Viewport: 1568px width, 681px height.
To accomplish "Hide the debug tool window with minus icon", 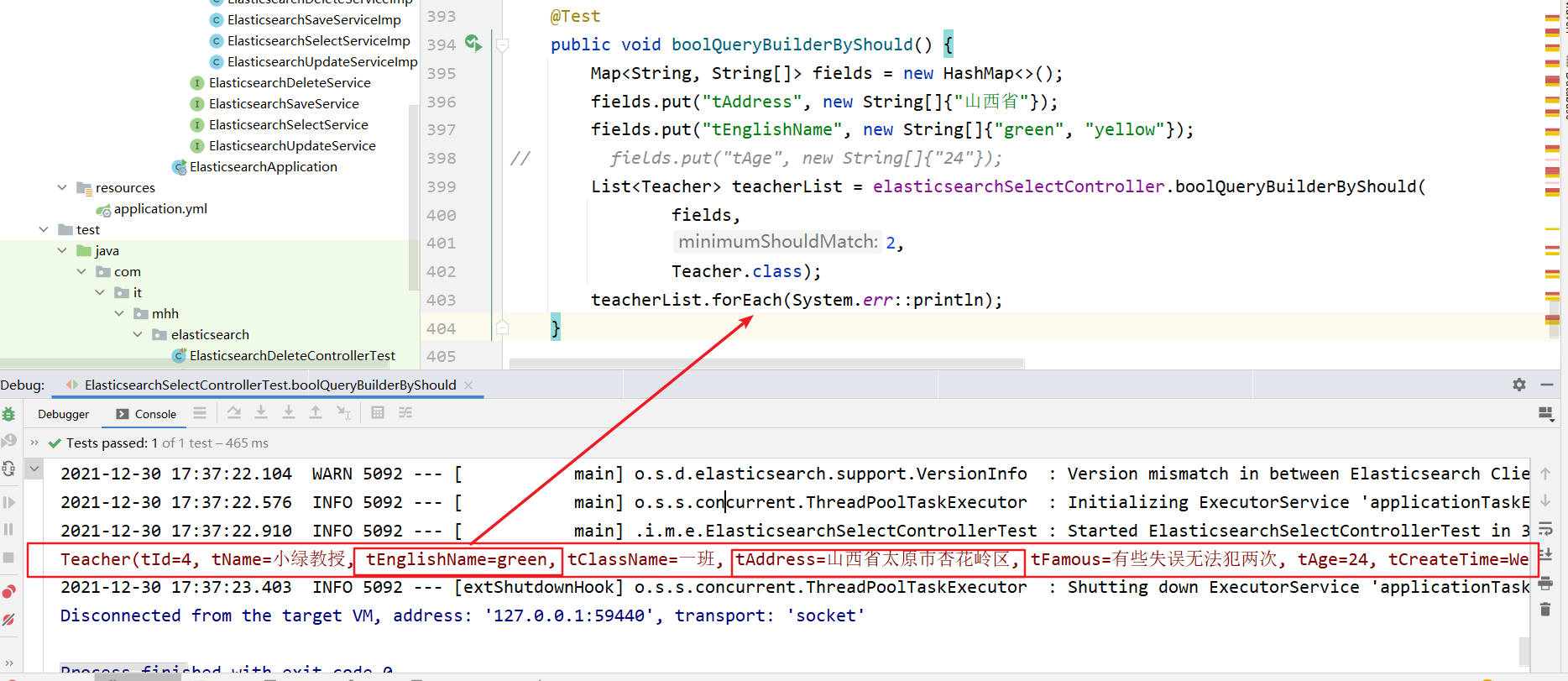I will tap(1547, 385).
